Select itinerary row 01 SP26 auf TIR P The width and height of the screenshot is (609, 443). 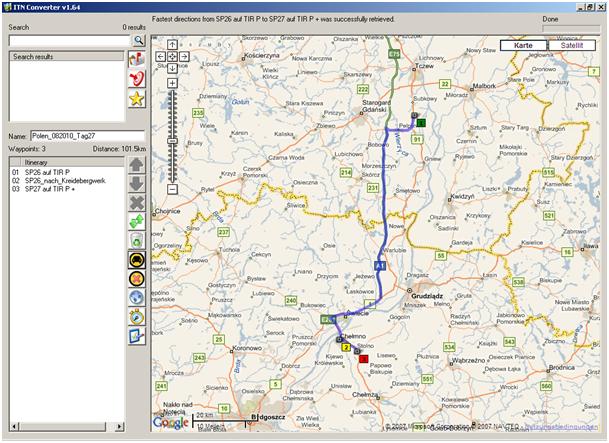[67, 172]
